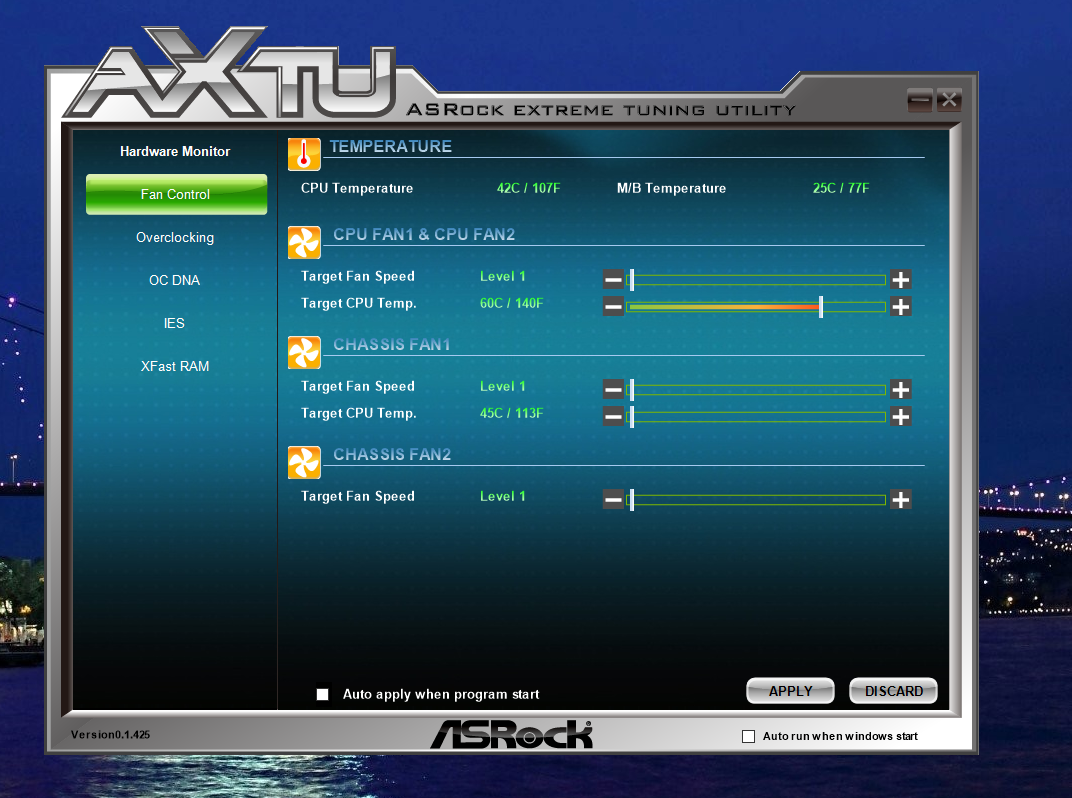This screenshot has height=798, width=1072.
Task: Click the 60C / 140F target temp value
Action: (511, 303)
